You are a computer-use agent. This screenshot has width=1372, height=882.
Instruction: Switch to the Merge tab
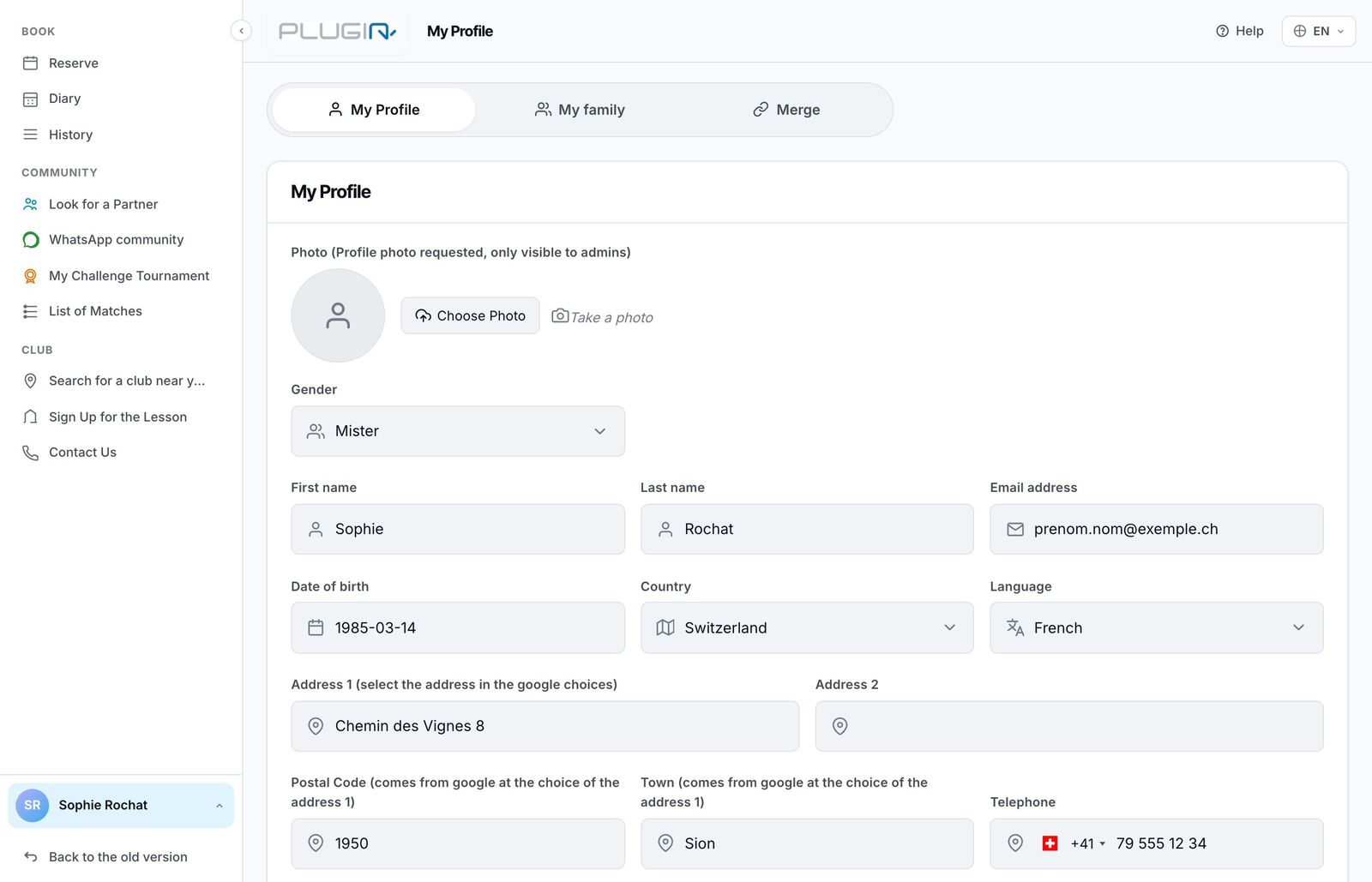click(786, 110)
